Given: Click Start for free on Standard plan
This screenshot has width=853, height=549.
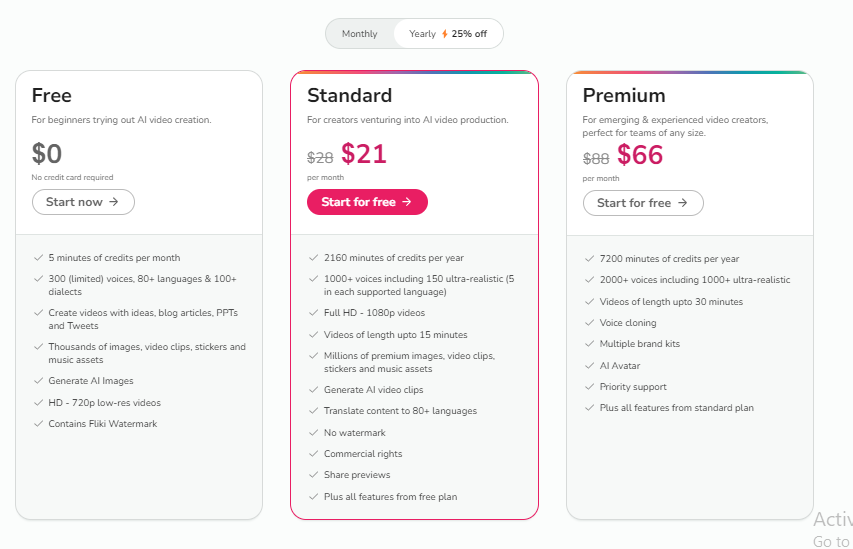Looking at the screenshot, I should pos(367,202).
